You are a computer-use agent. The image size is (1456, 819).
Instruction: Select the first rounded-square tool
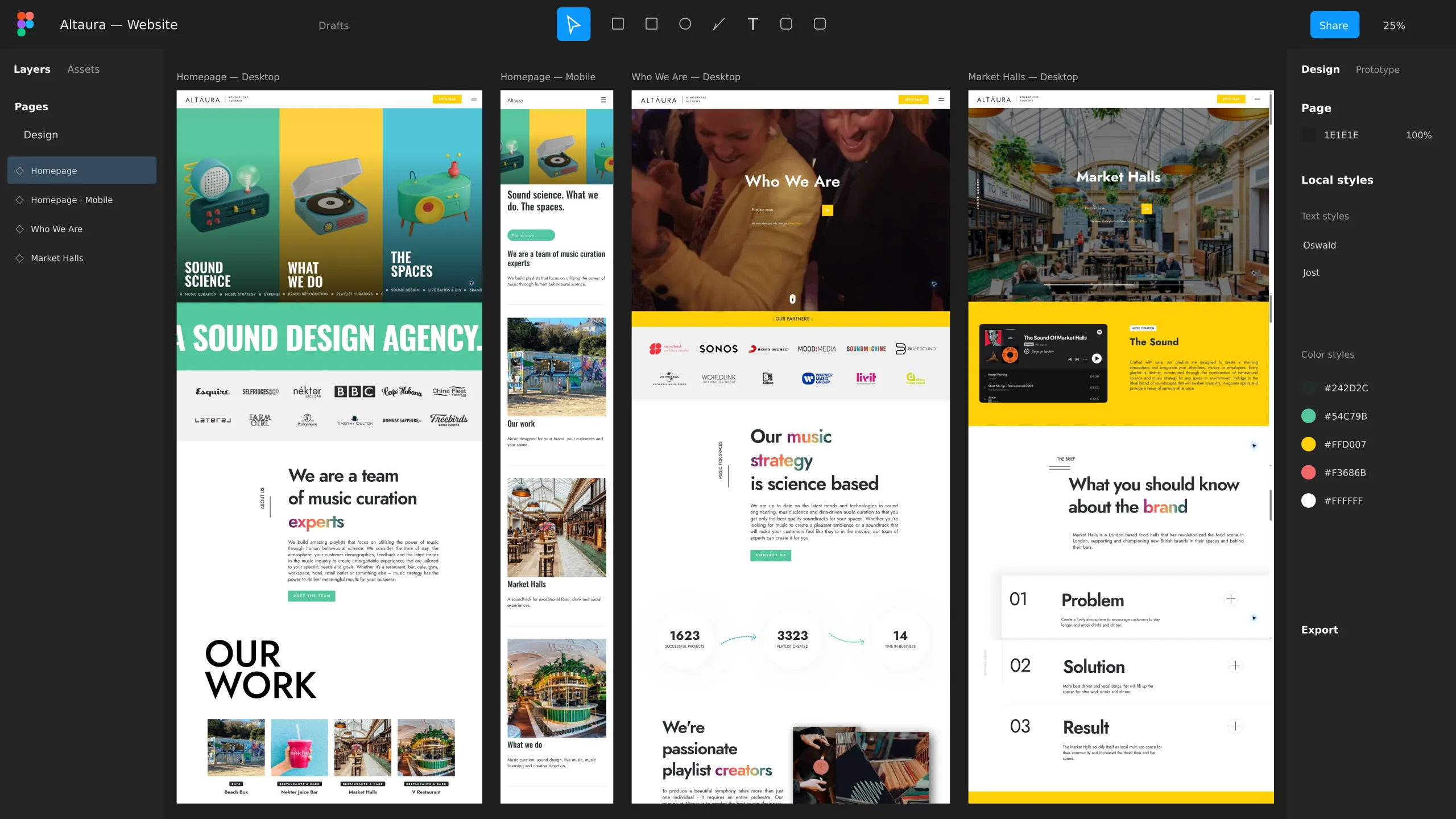[786, 24]
